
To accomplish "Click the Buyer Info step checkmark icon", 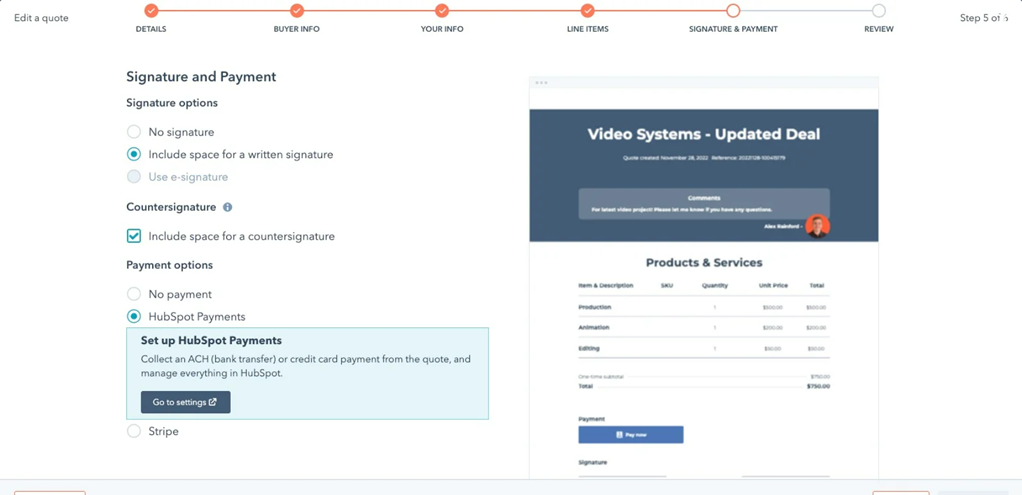I will tap(297, 11).
